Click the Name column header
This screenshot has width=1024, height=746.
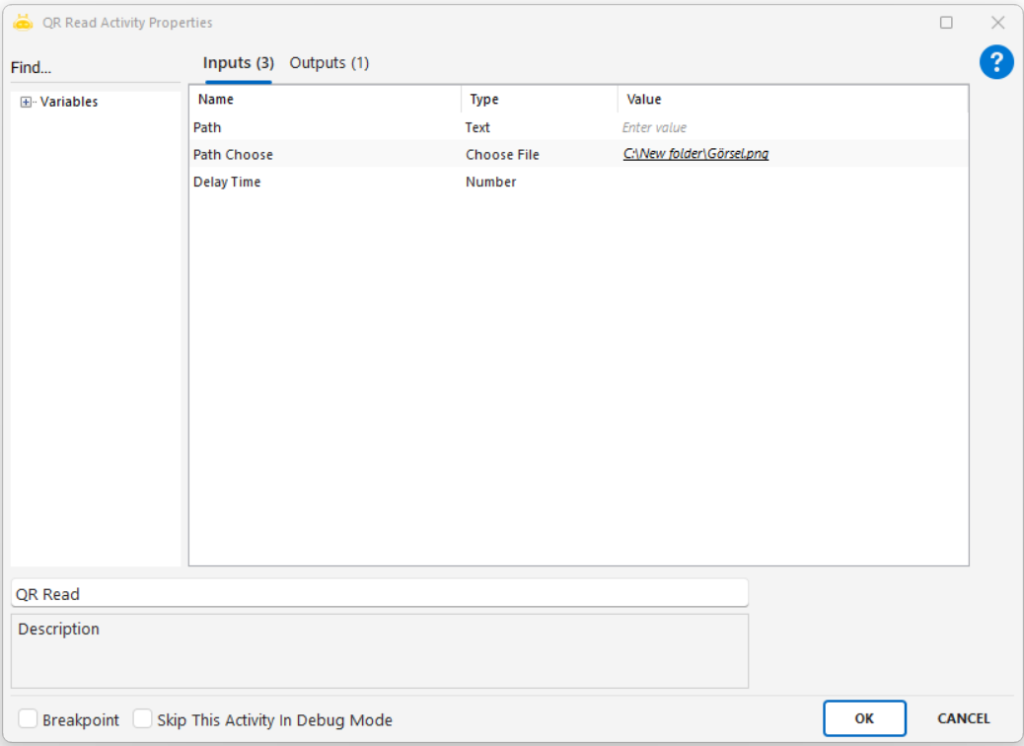(x=323, y=99)
